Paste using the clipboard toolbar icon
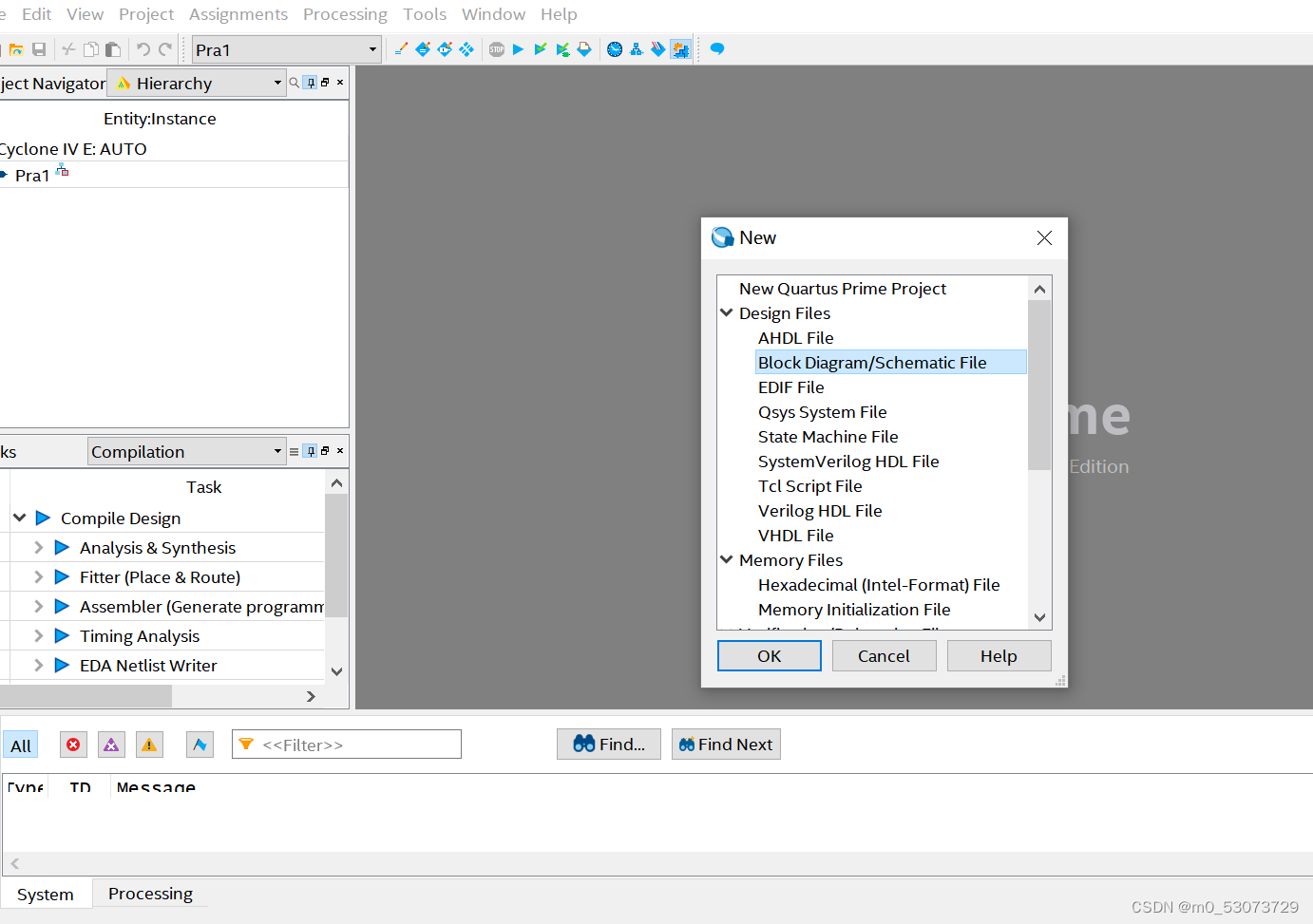This screenshot has width=1313, height=924. coord(113,49)
